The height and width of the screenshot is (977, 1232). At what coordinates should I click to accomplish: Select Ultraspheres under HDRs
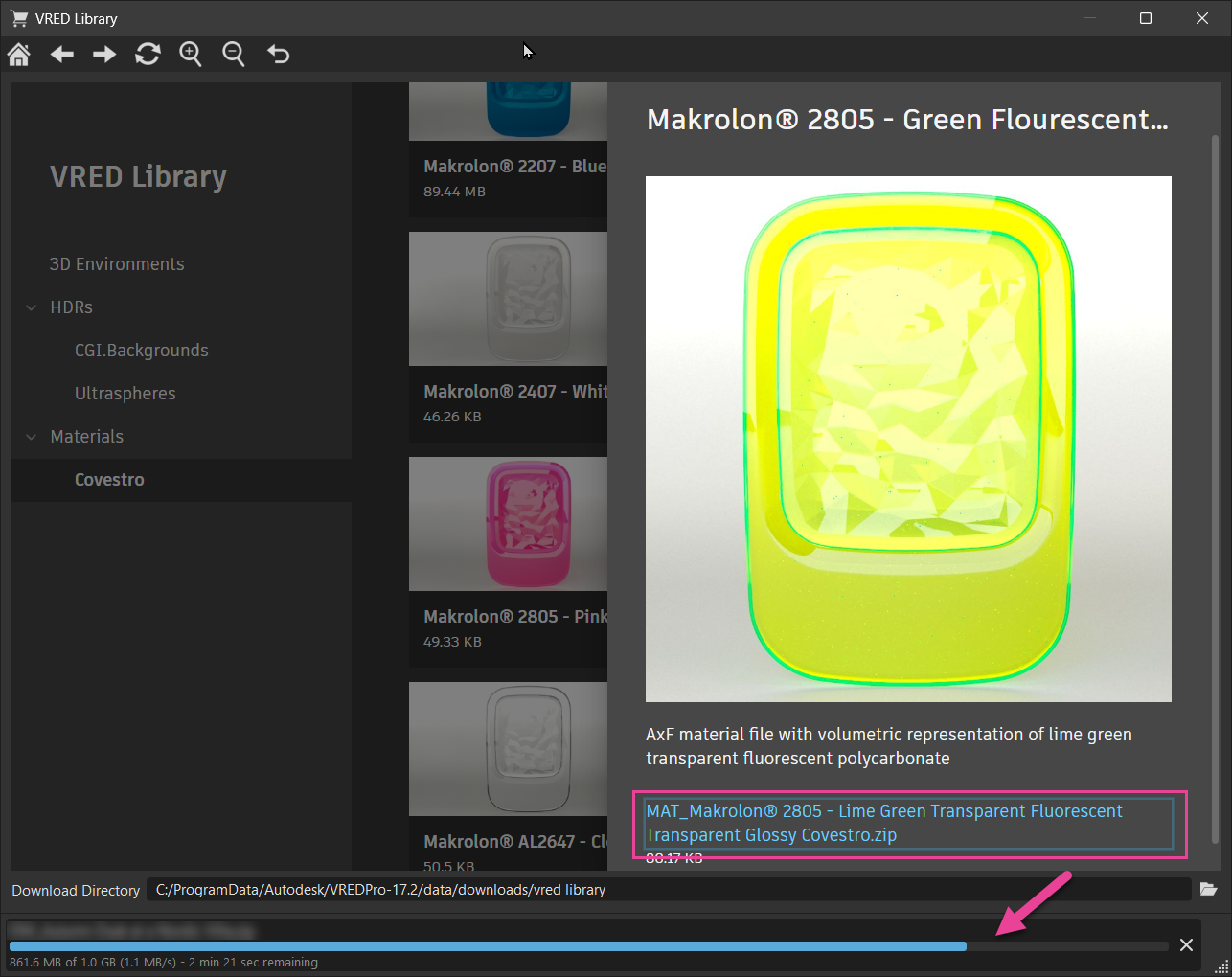pos(125,394)
